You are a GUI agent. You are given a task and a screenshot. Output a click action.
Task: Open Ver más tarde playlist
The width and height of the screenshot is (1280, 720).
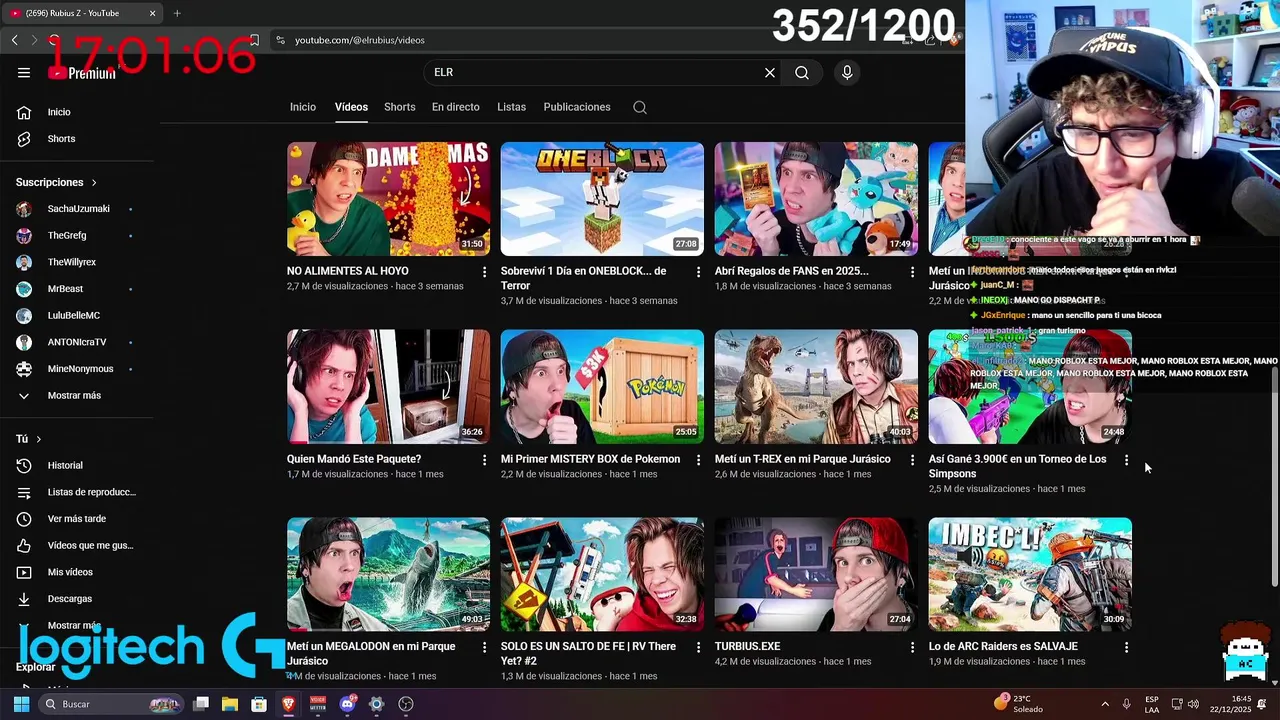[x=77, y=519]
